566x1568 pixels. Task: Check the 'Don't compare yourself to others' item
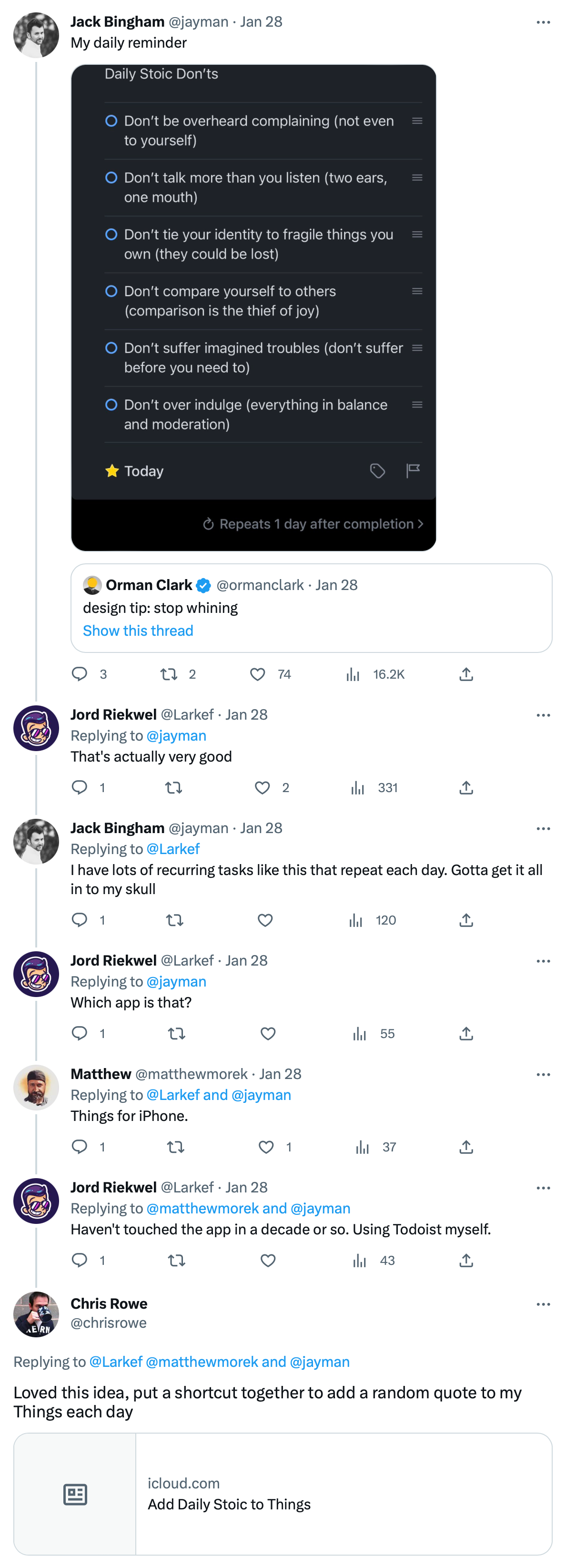click(x=111, y=291)
